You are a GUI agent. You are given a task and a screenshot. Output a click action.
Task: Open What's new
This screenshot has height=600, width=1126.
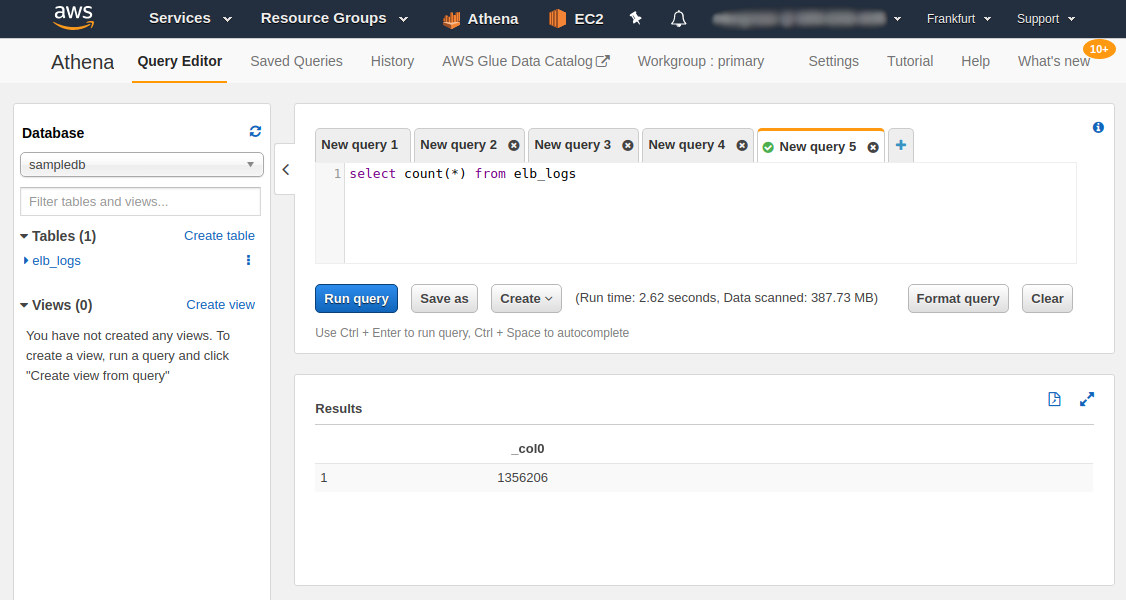(x=1053, y=61)
